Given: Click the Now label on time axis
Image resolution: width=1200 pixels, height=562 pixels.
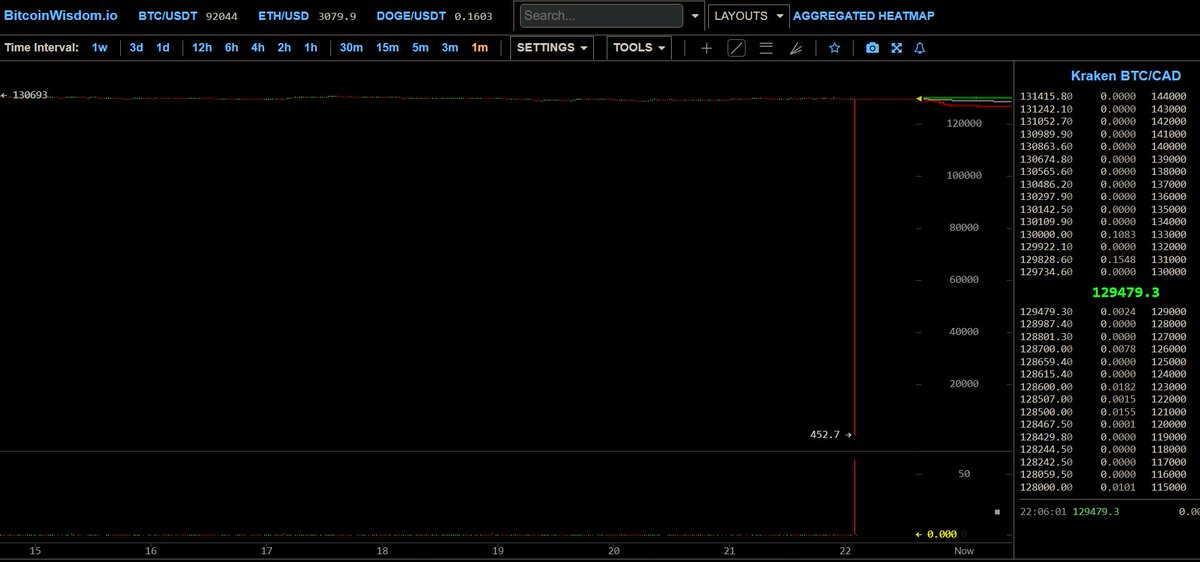Looking at the screenshot, I should [x=964, y=551].
